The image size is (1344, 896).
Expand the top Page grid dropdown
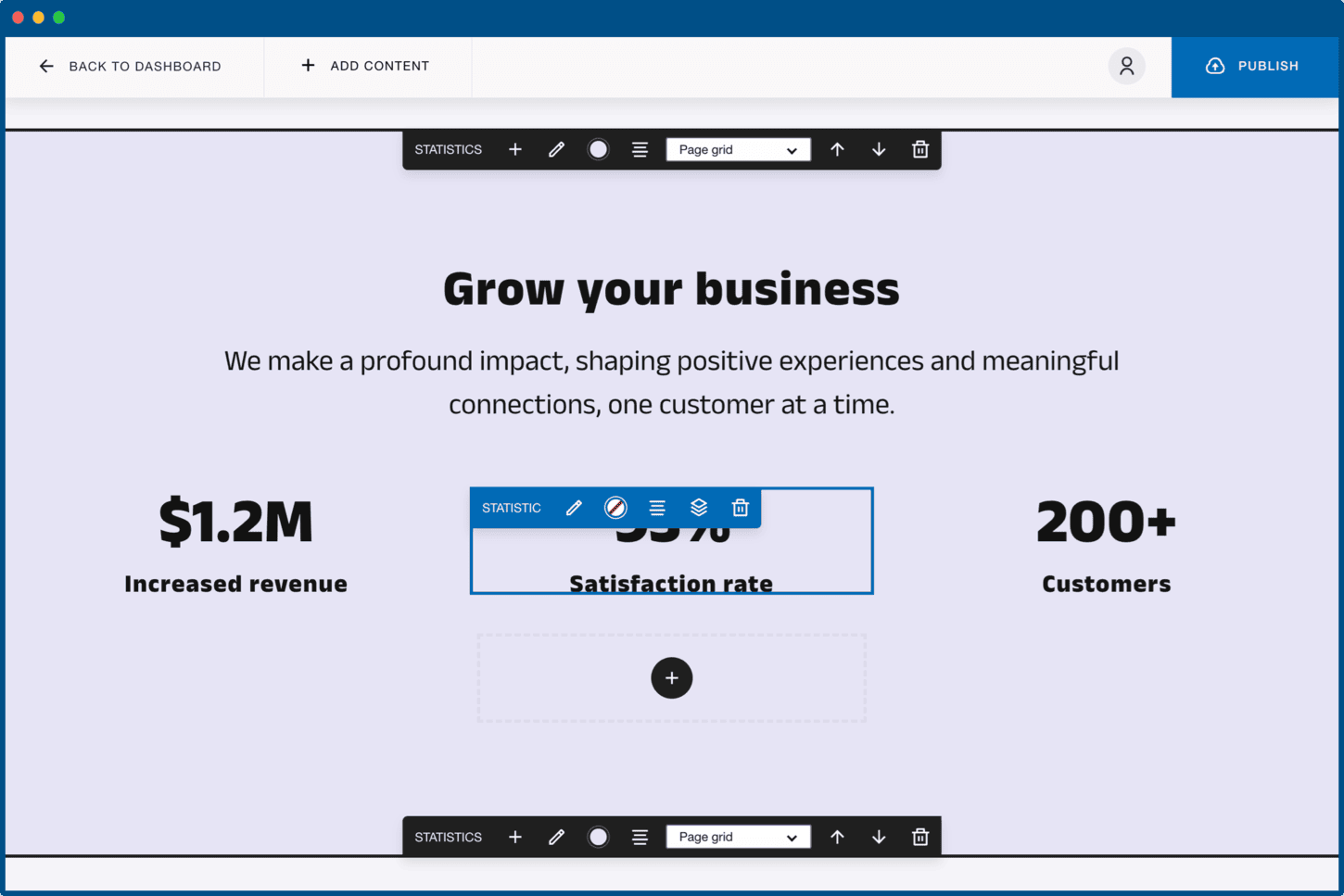pos(738,149)
